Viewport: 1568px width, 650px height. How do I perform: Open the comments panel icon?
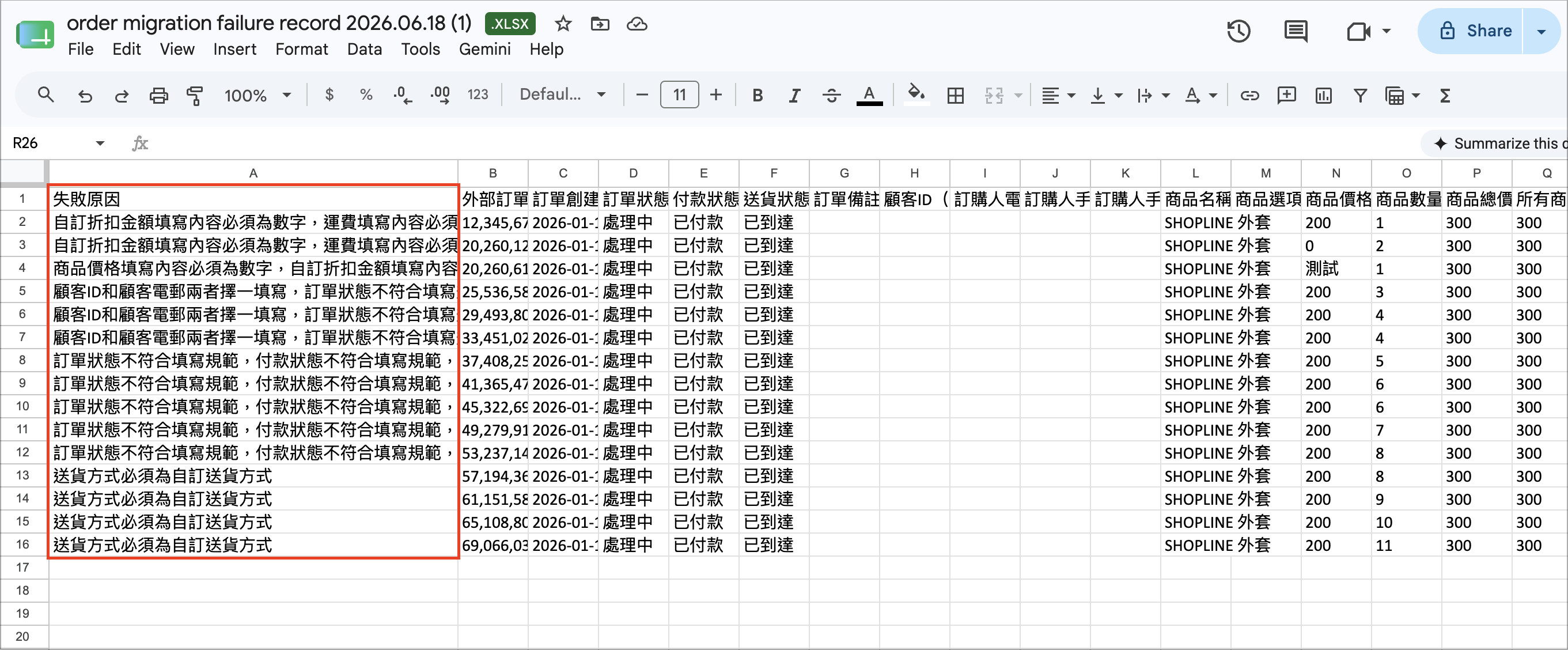tap(1296, 31)
